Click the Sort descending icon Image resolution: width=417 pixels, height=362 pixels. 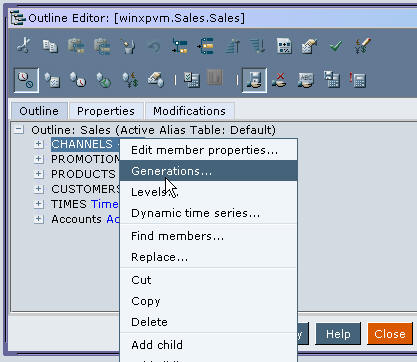click(x=258, y=46)
